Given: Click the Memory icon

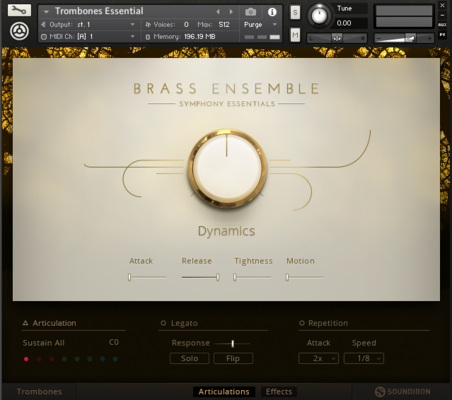Looking at the screenshot, I should pos(148,37).
